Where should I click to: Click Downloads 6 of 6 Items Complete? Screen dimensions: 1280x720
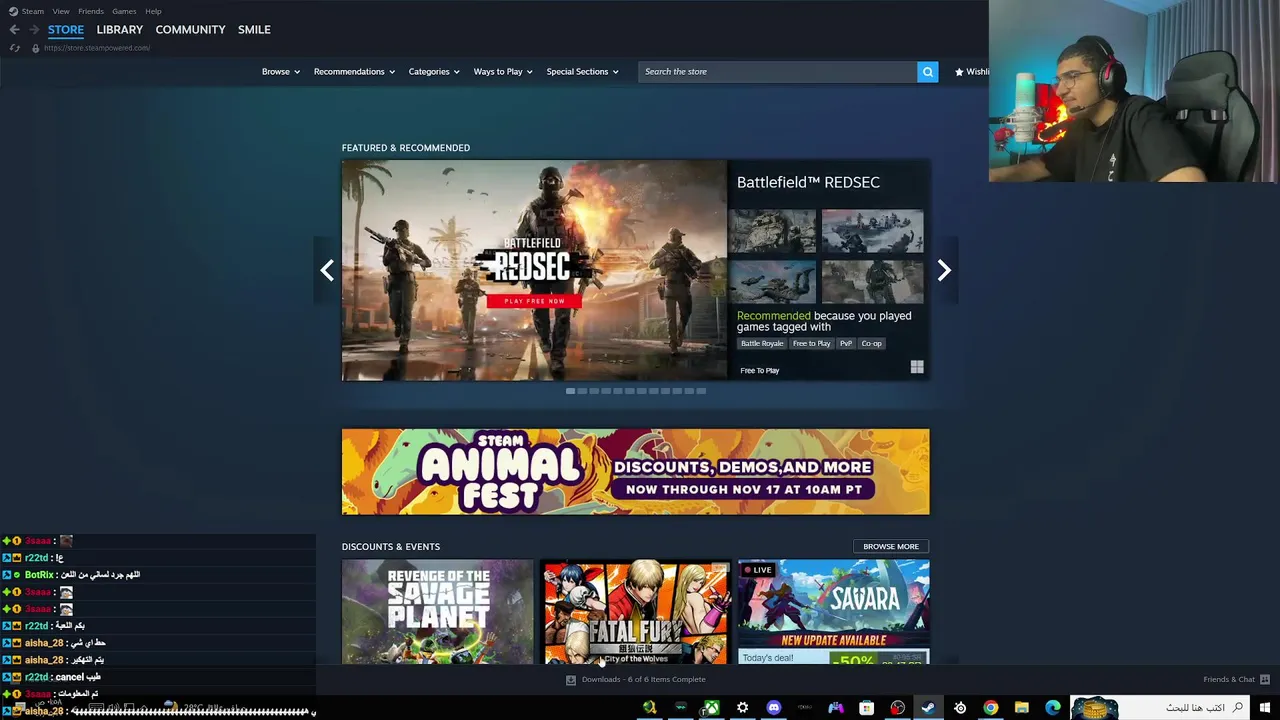pos(644,680)
